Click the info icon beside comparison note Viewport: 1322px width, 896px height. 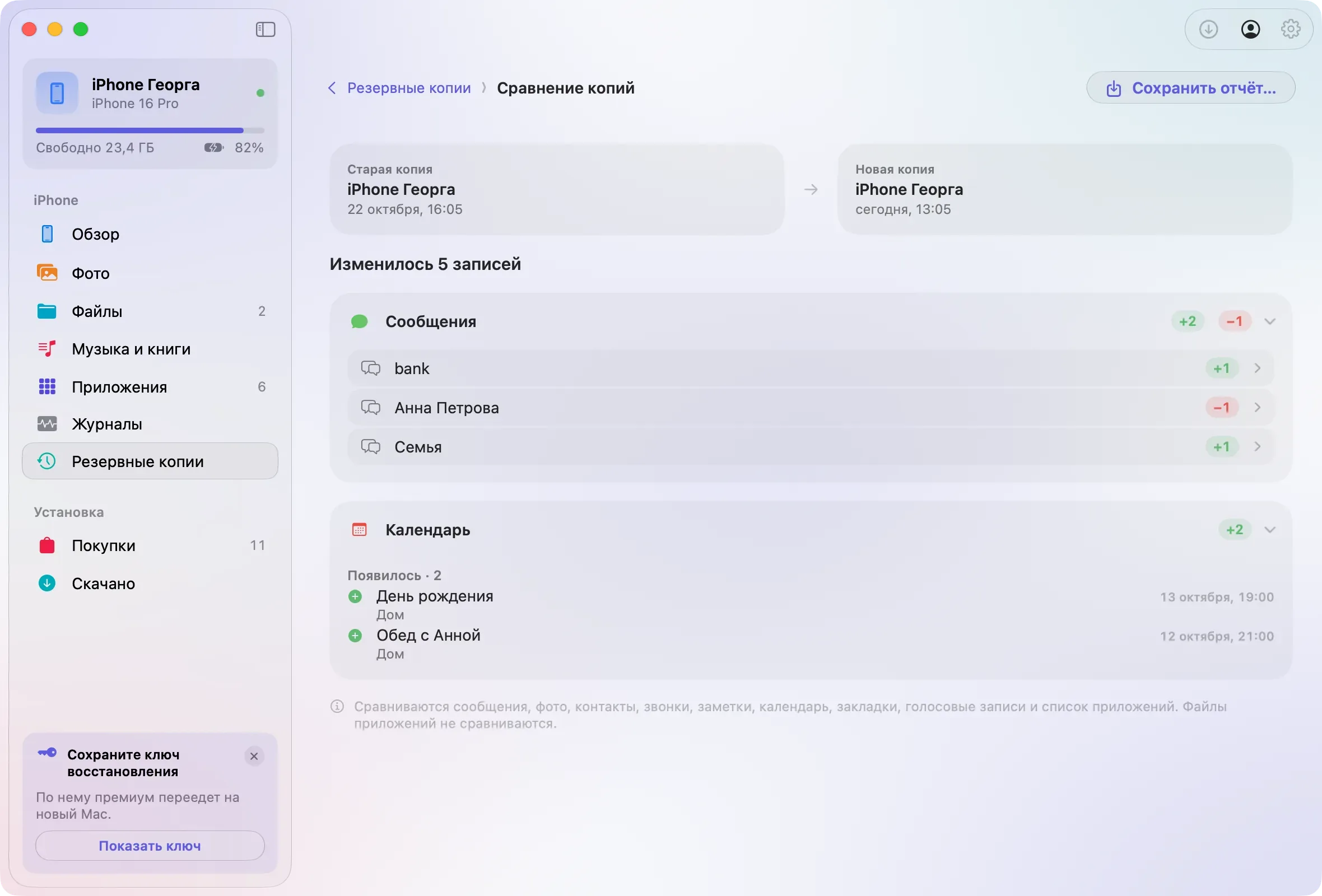coord(337,706)
